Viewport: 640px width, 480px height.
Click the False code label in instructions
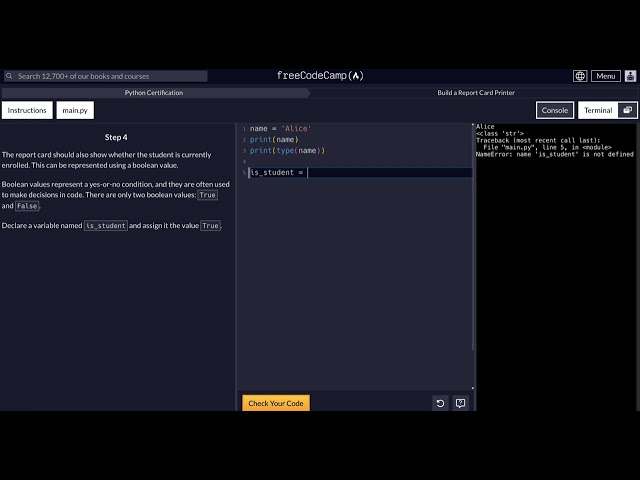tap(27, 206)
